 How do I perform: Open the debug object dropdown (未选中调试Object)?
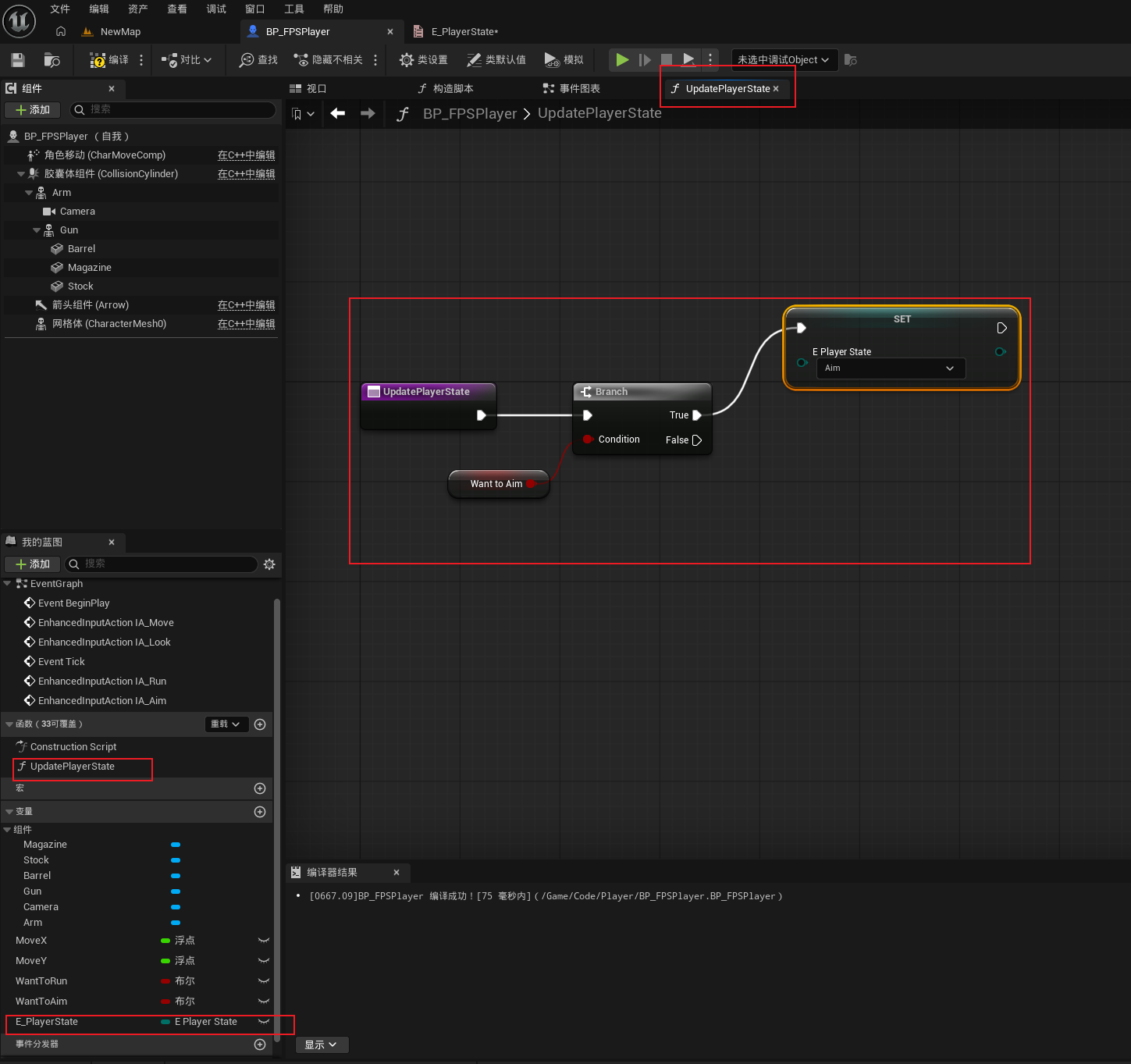coord(784,60)
